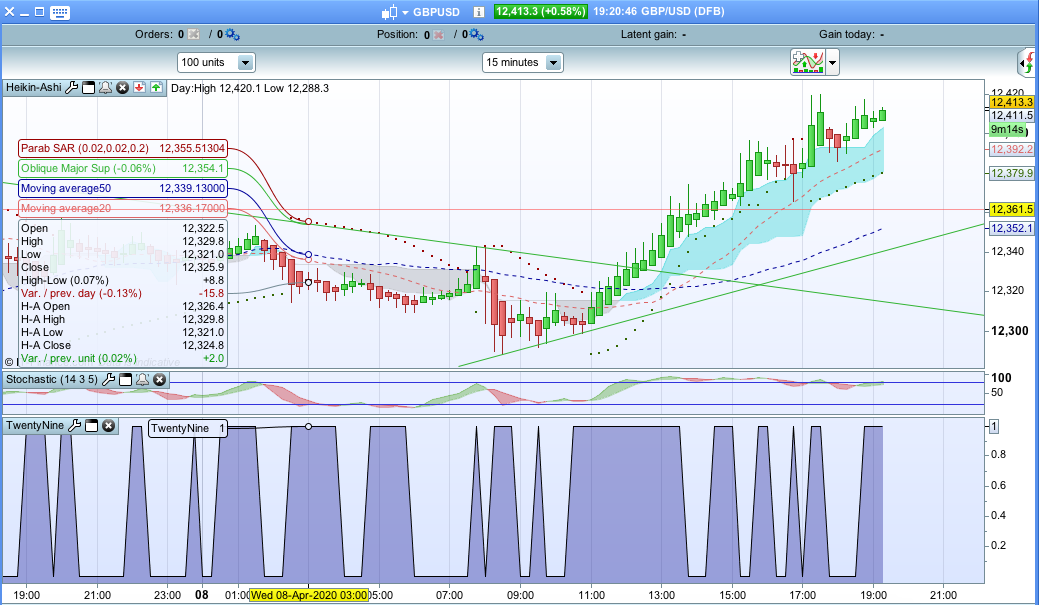Select the Moving average50 legend label
This screenshot has height=605, width=1039.
click(x=123, y=188)
